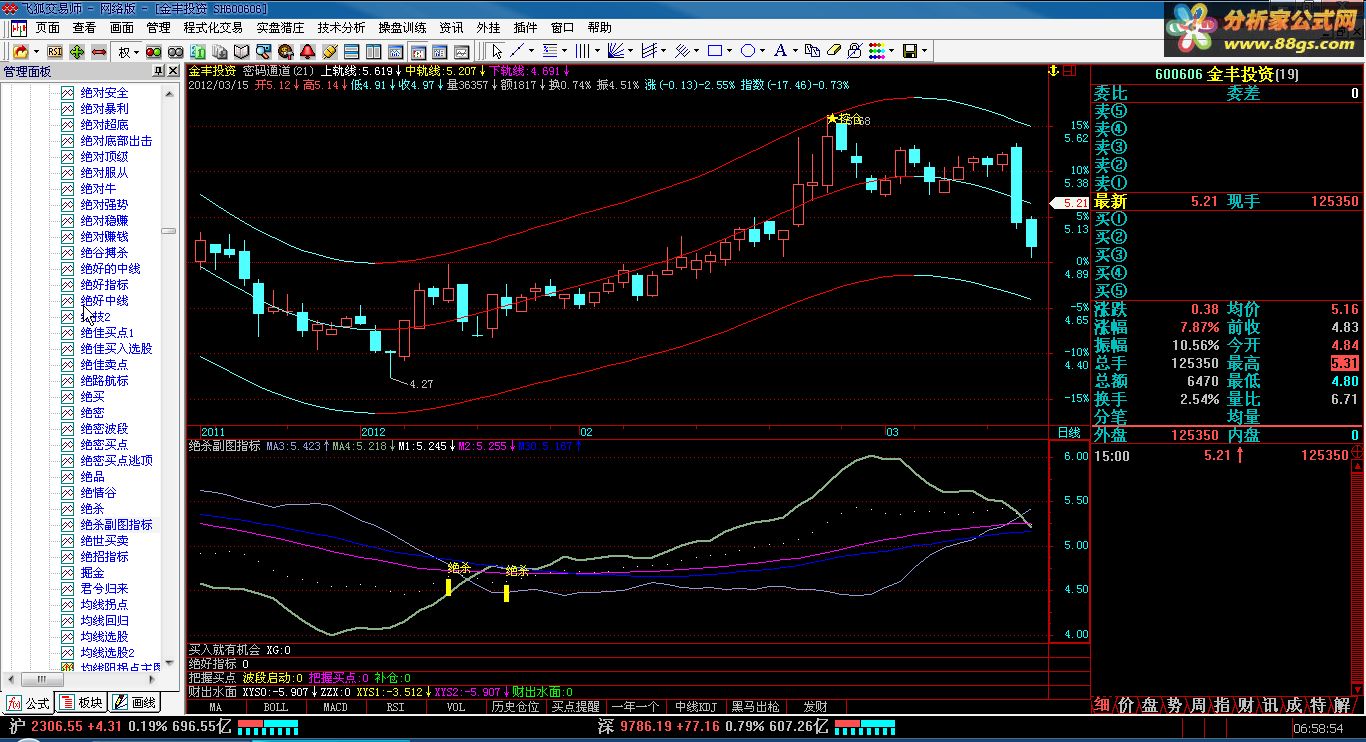Click the open book toolbar icon

tap(240, 51)
